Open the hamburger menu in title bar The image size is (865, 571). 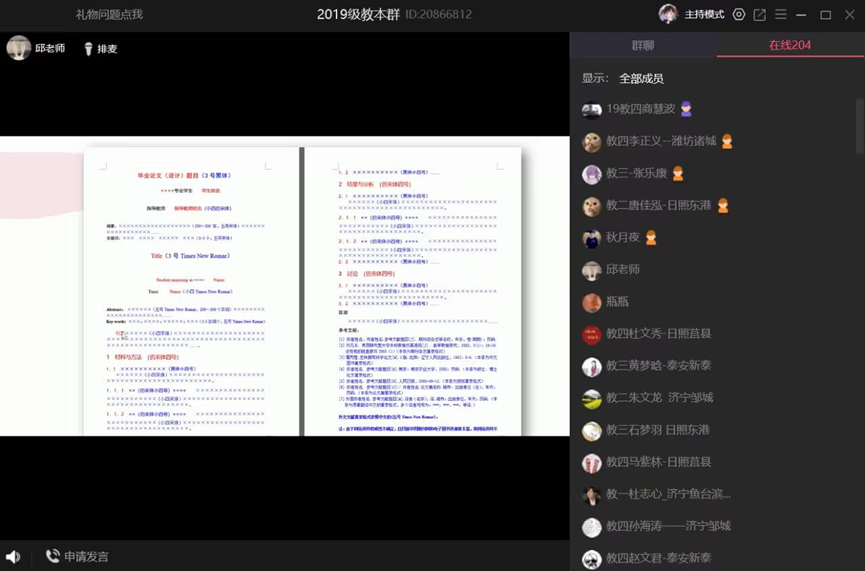tap(781, 14)
